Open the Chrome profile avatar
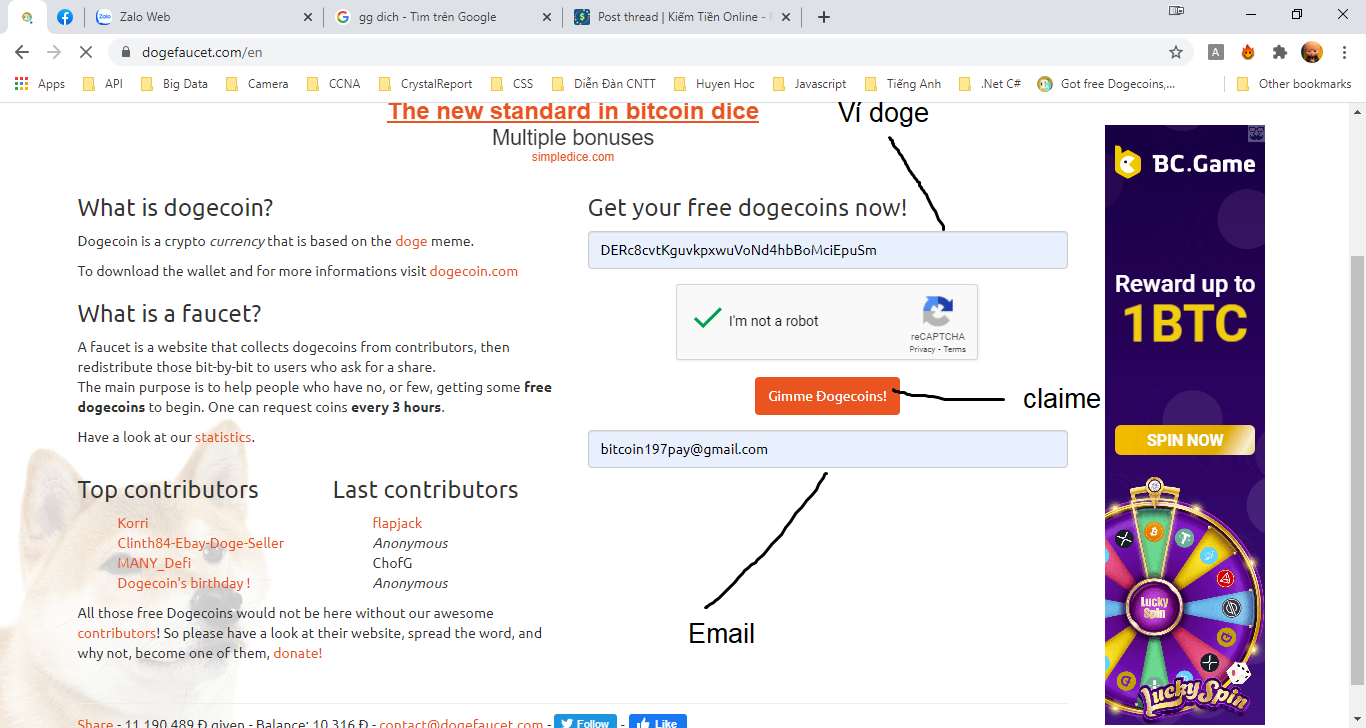The height and width of the screenshot is (728, 1366). click(x=1312, y=52)
